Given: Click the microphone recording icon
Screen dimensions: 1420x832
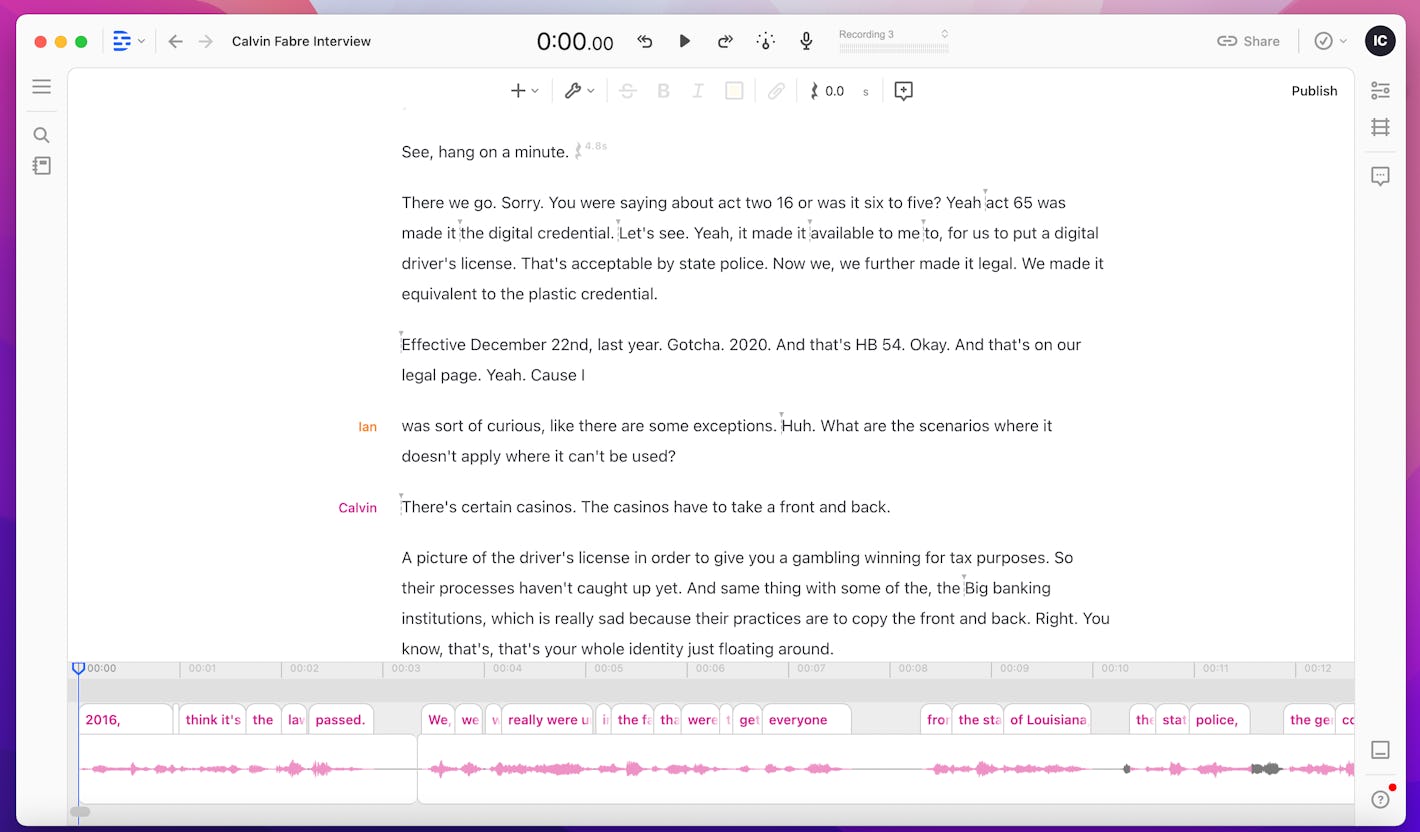Looking at the screenshot, I should (x=806, y=41).
